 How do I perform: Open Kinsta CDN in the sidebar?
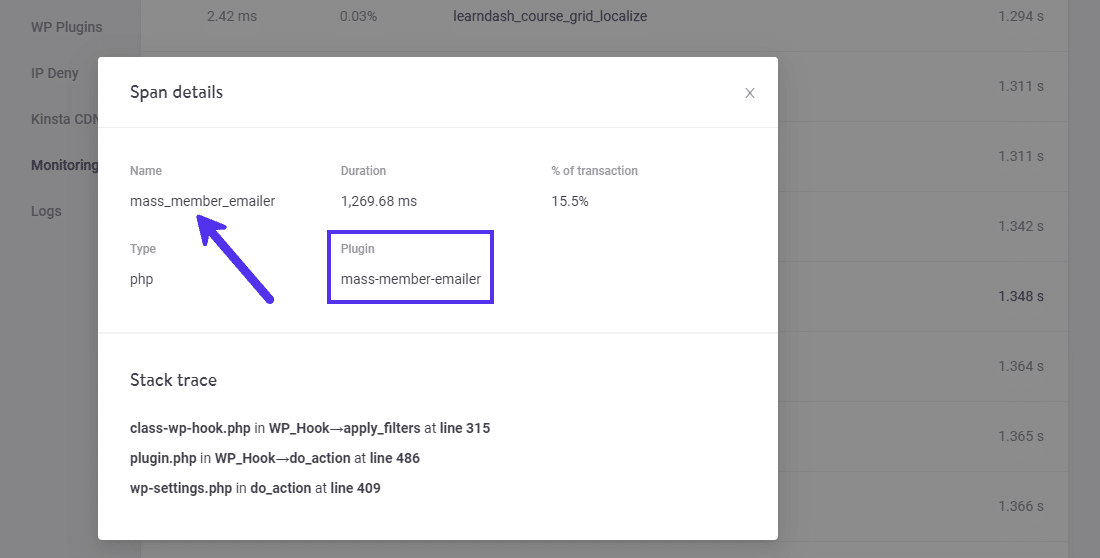point(64,119)
